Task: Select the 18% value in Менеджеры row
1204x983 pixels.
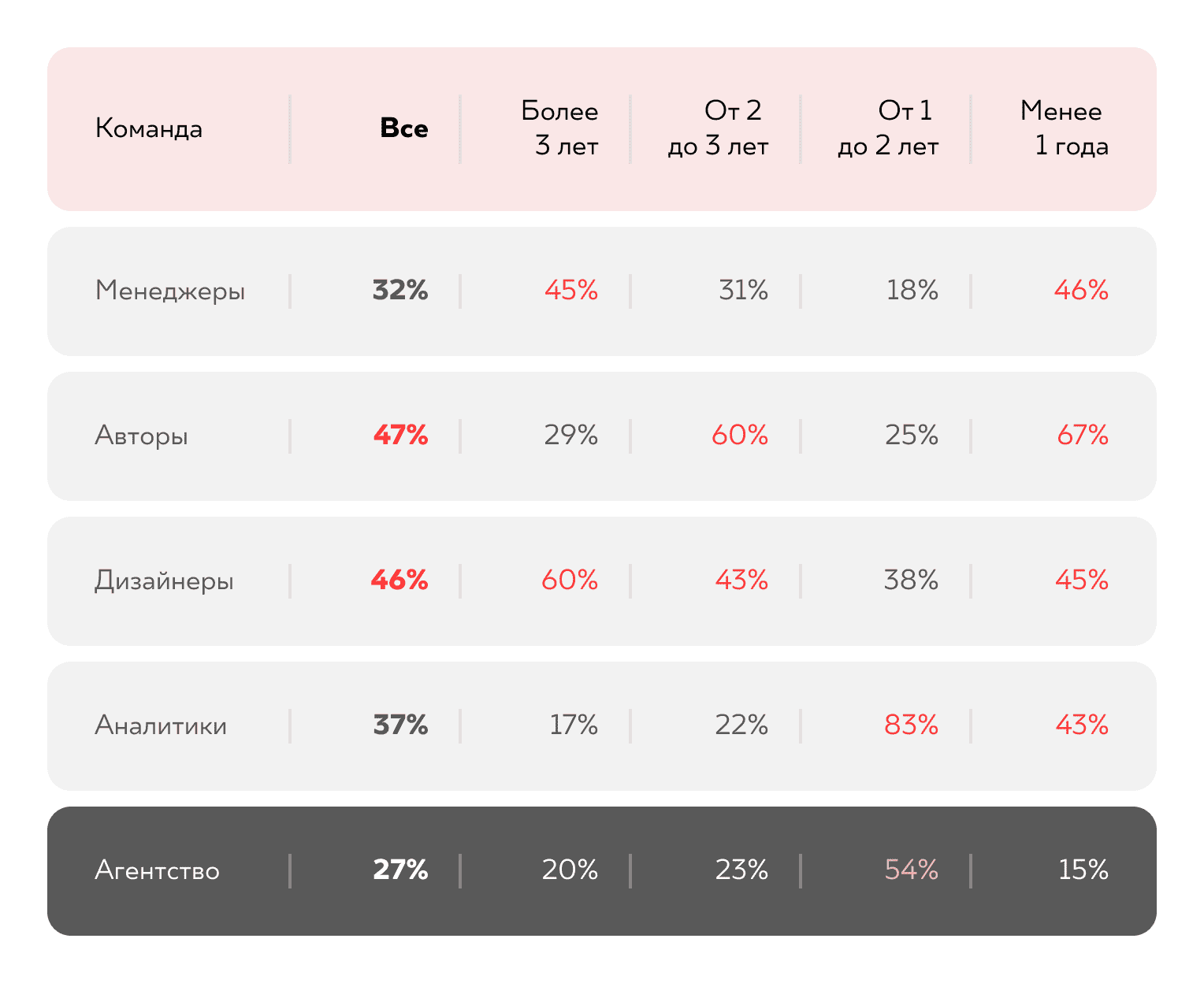Action: click(912, 291)
